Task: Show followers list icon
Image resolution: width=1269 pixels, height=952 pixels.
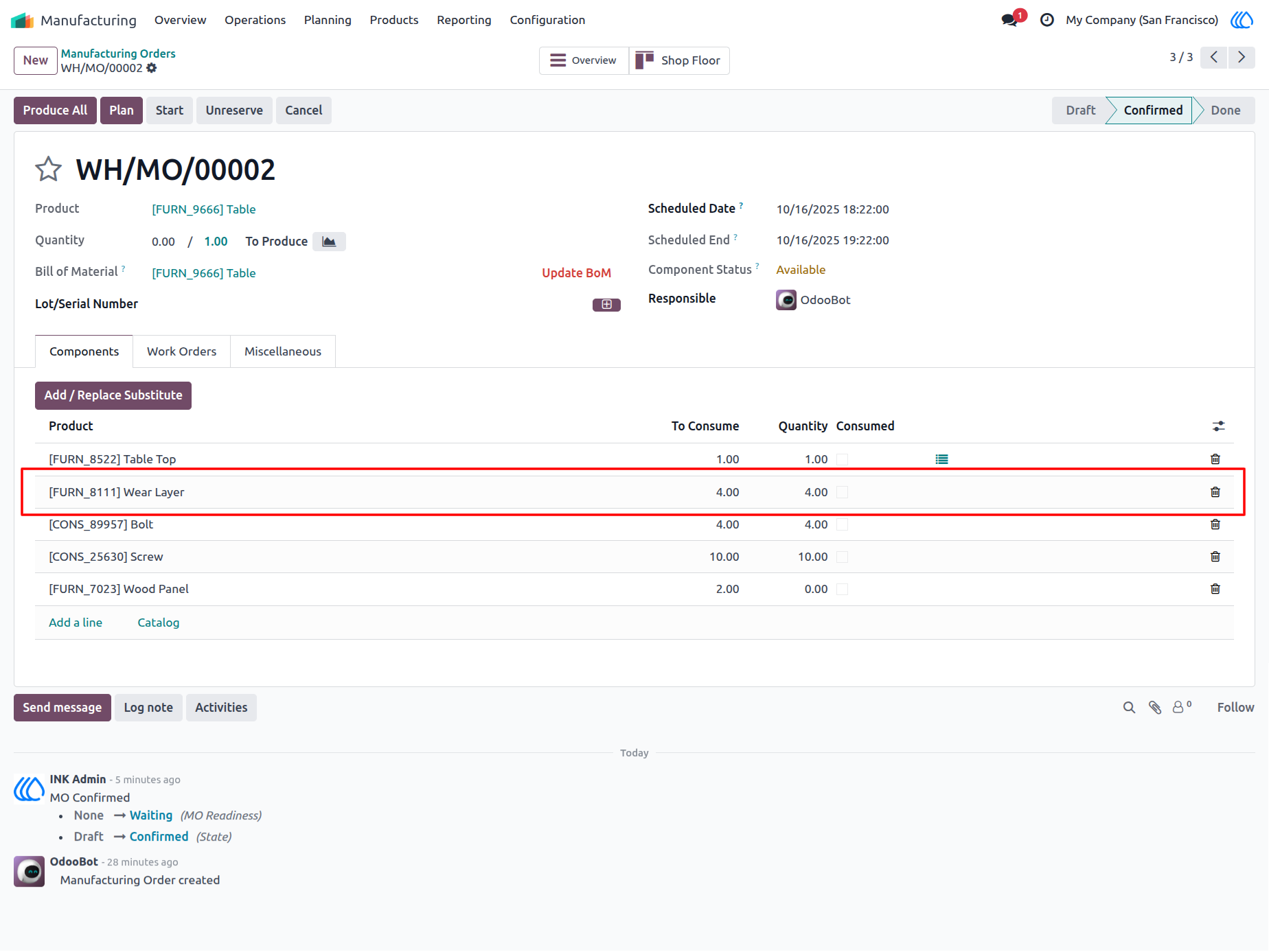Action: pos(1181,707)
